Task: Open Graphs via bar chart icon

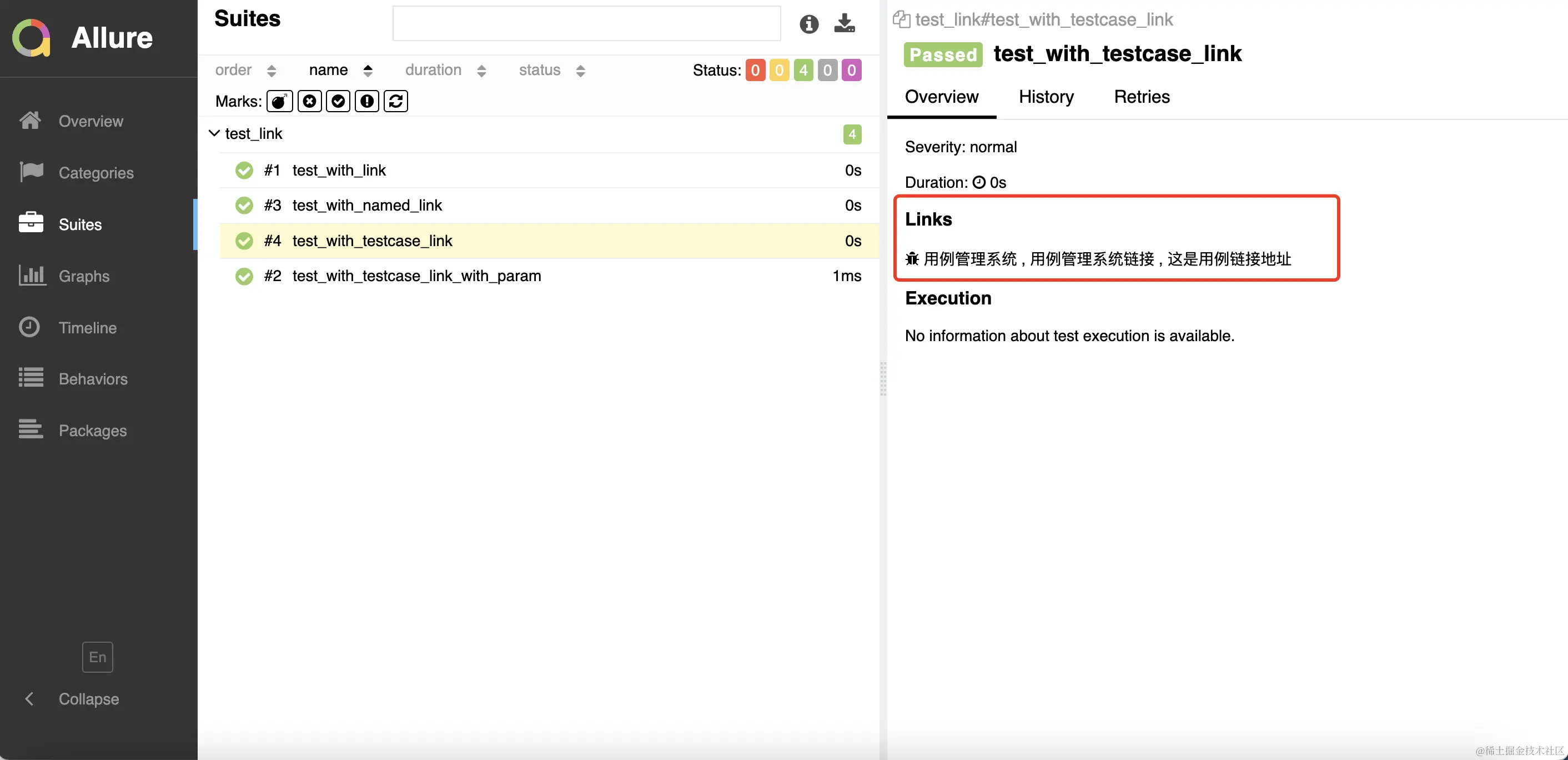Action: click(31, 275)
